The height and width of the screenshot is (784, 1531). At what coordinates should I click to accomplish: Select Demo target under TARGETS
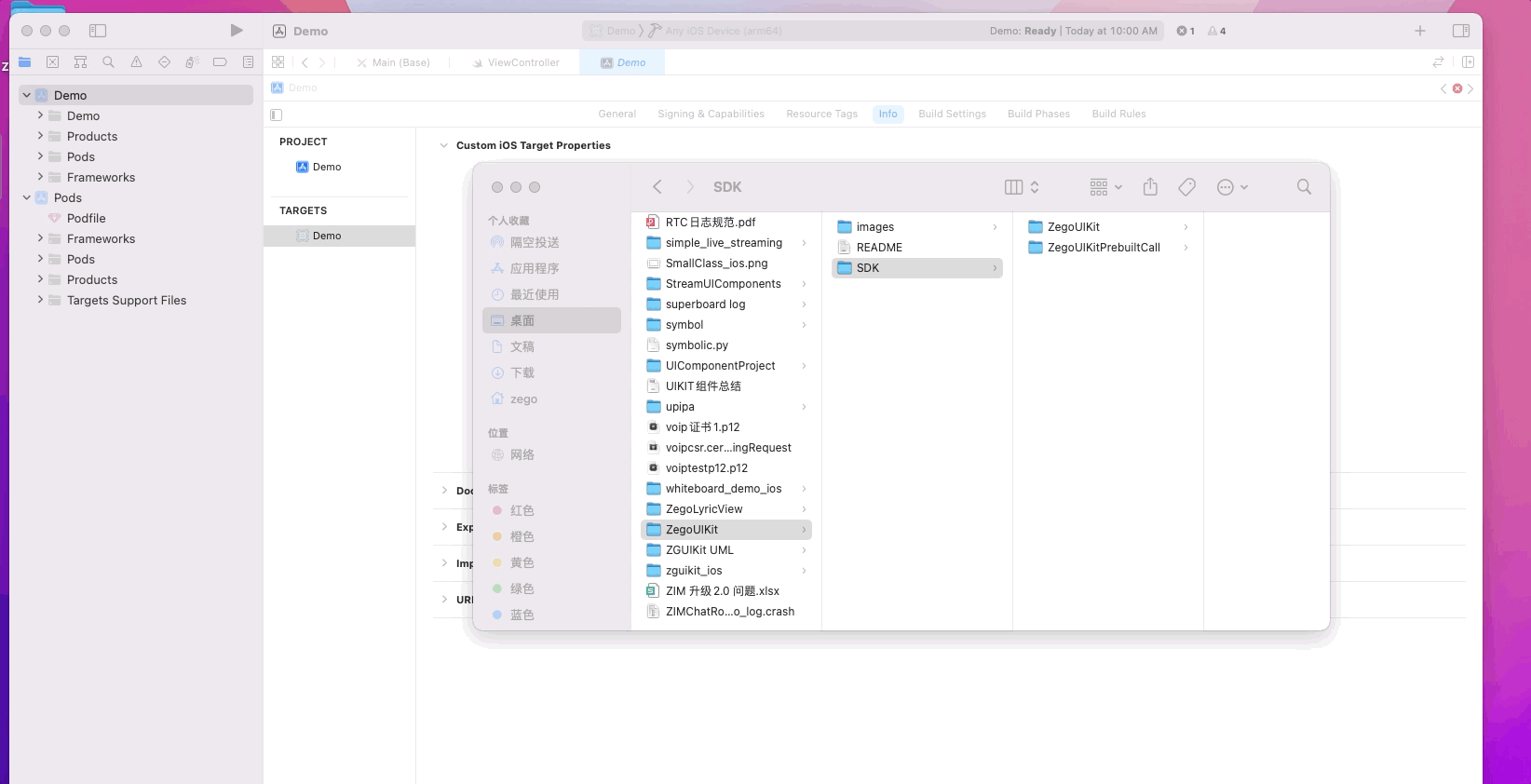coord(339,236)
